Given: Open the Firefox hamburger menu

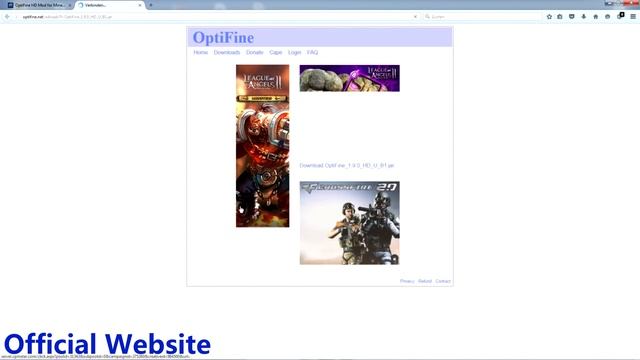Looking at the screenshot, I should 633,17.
